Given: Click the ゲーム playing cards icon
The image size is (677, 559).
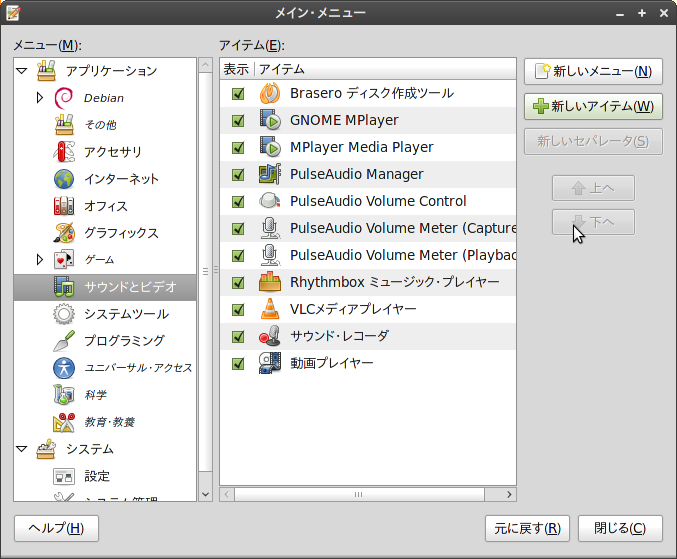Looking at the screenshot, I should click(x=64, y=260).
